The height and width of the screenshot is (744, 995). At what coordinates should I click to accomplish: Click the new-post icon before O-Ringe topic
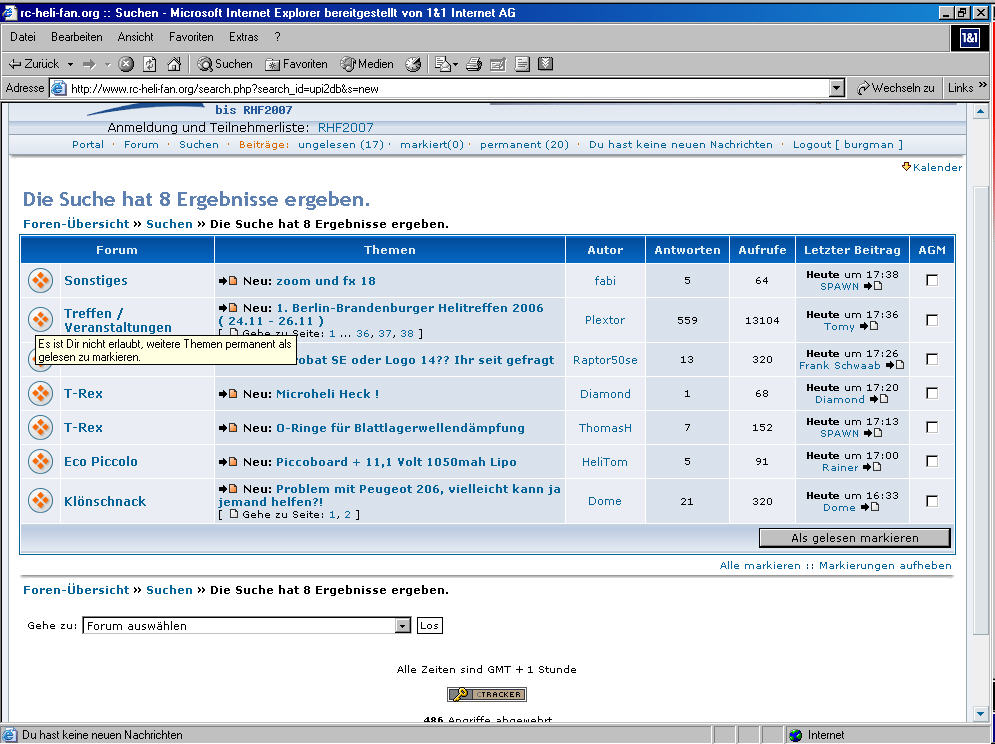point(228,428)
